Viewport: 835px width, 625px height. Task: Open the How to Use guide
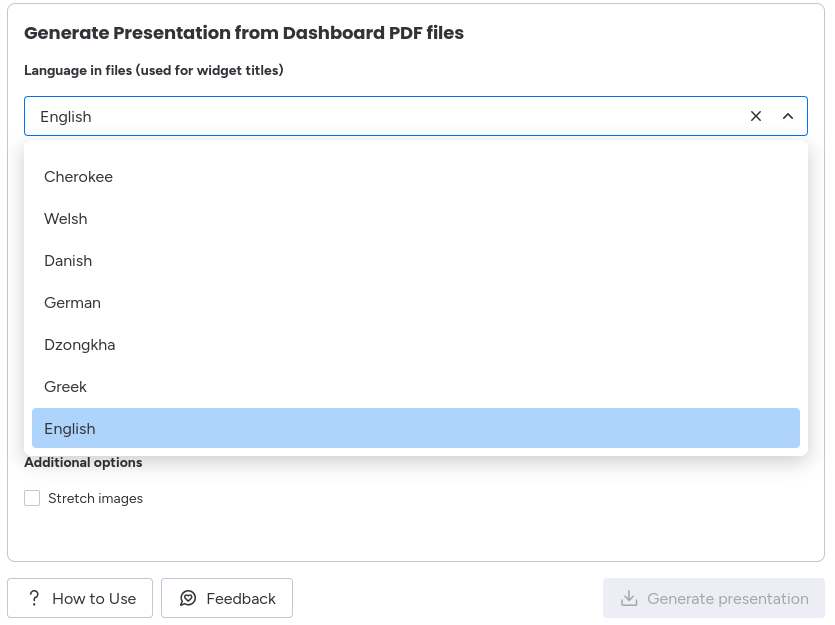coord(80,598)
